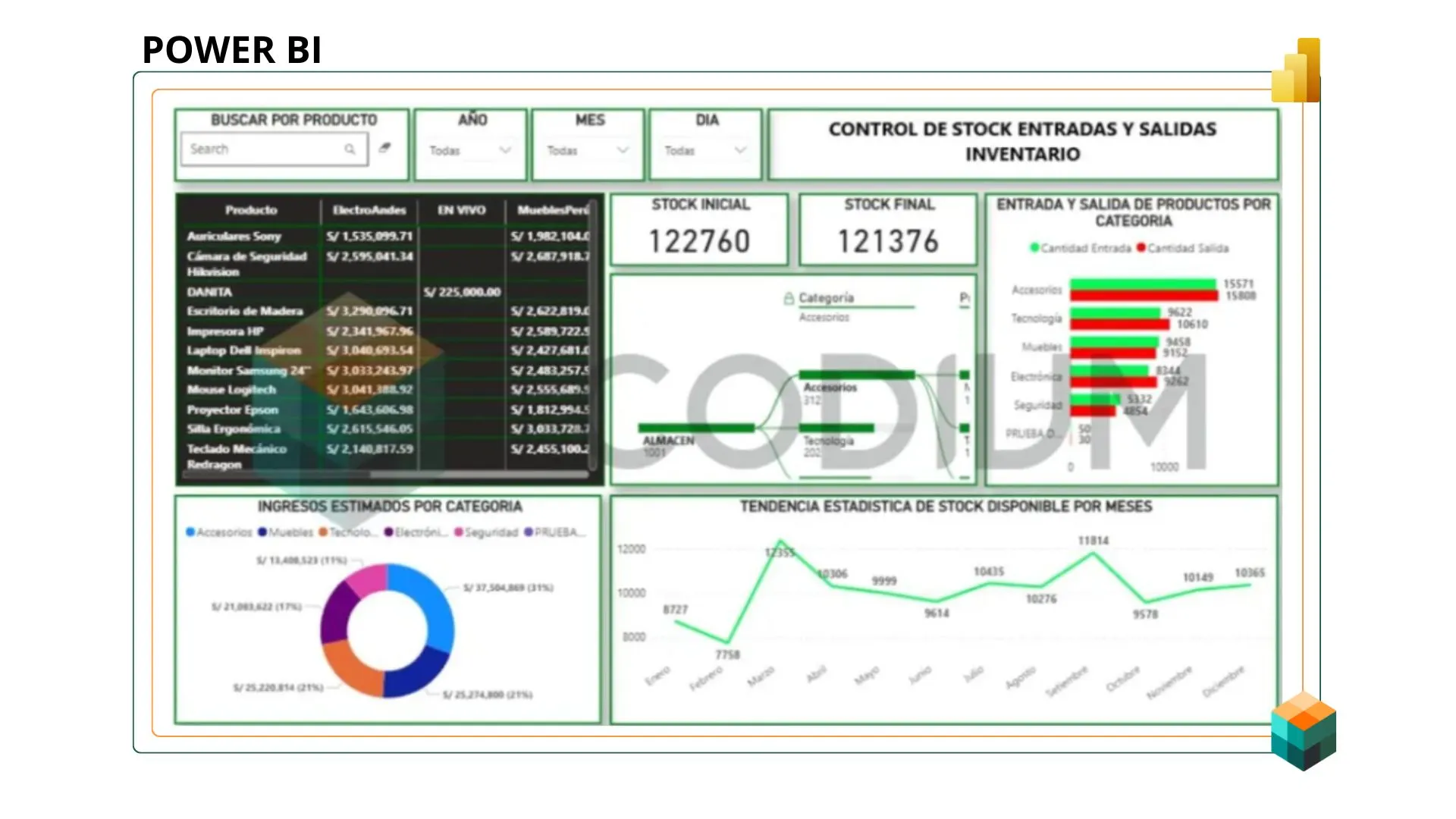
Task: Open the DIA dropdown chevron
Action: (x=740, y=150)
